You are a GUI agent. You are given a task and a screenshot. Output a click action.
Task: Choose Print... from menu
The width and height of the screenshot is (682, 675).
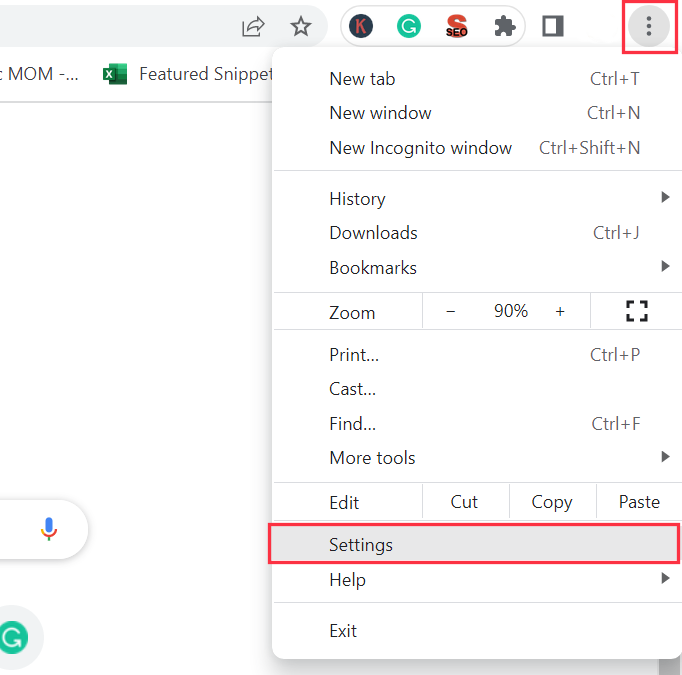point(478,355)
